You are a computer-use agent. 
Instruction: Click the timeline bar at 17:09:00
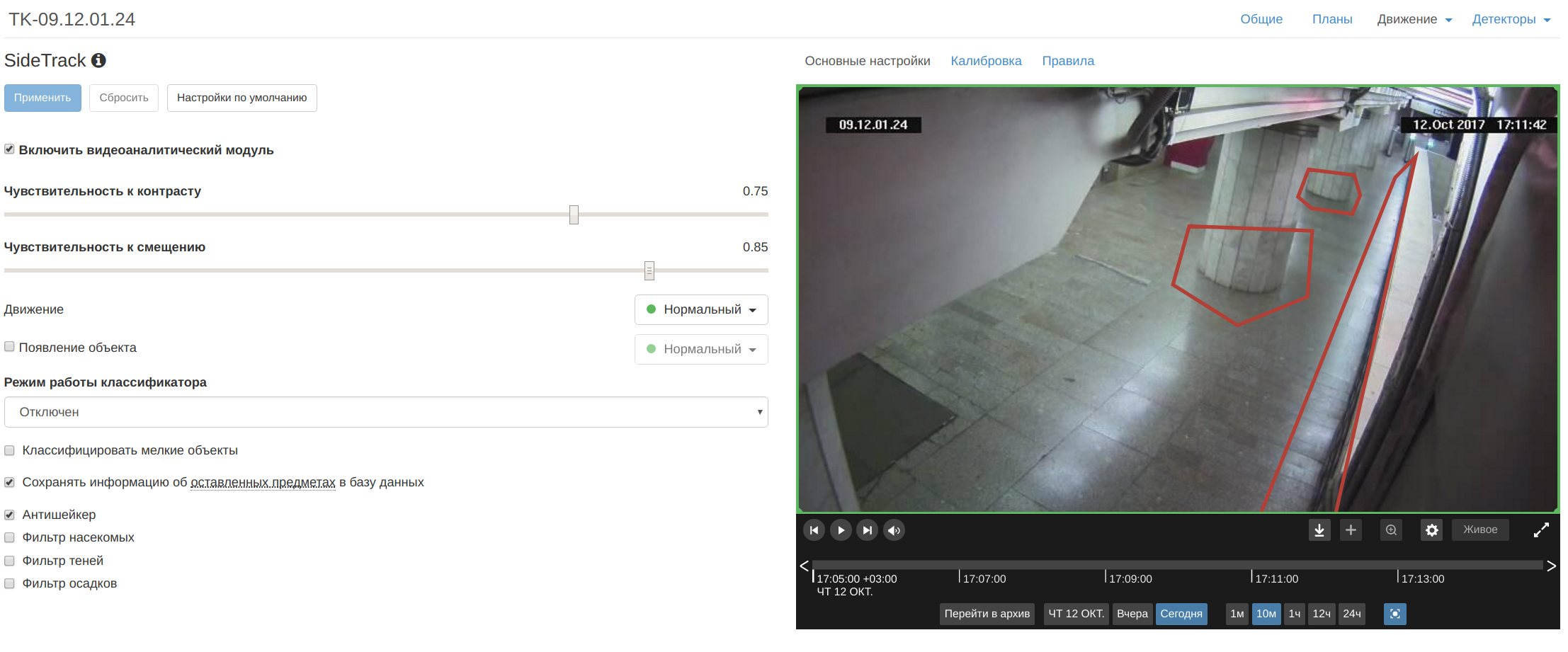tap(1106, 566)
